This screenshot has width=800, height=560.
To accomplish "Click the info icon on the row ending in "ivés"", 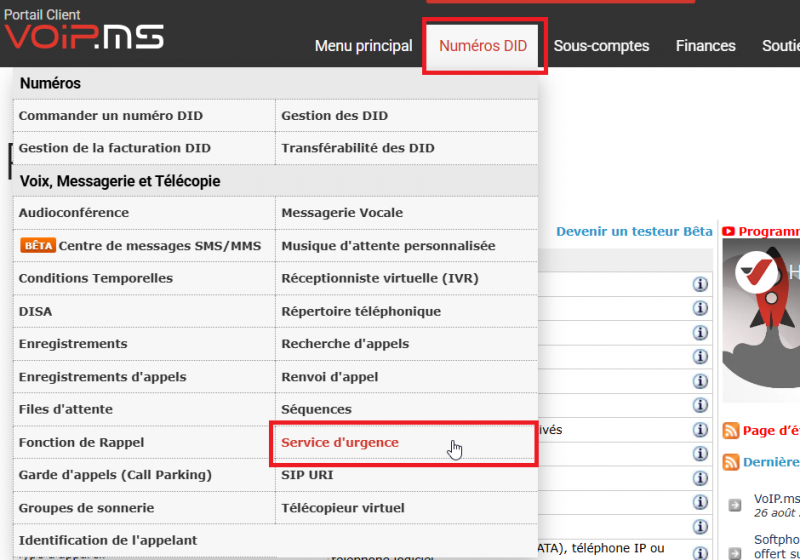I will point(700,429).
